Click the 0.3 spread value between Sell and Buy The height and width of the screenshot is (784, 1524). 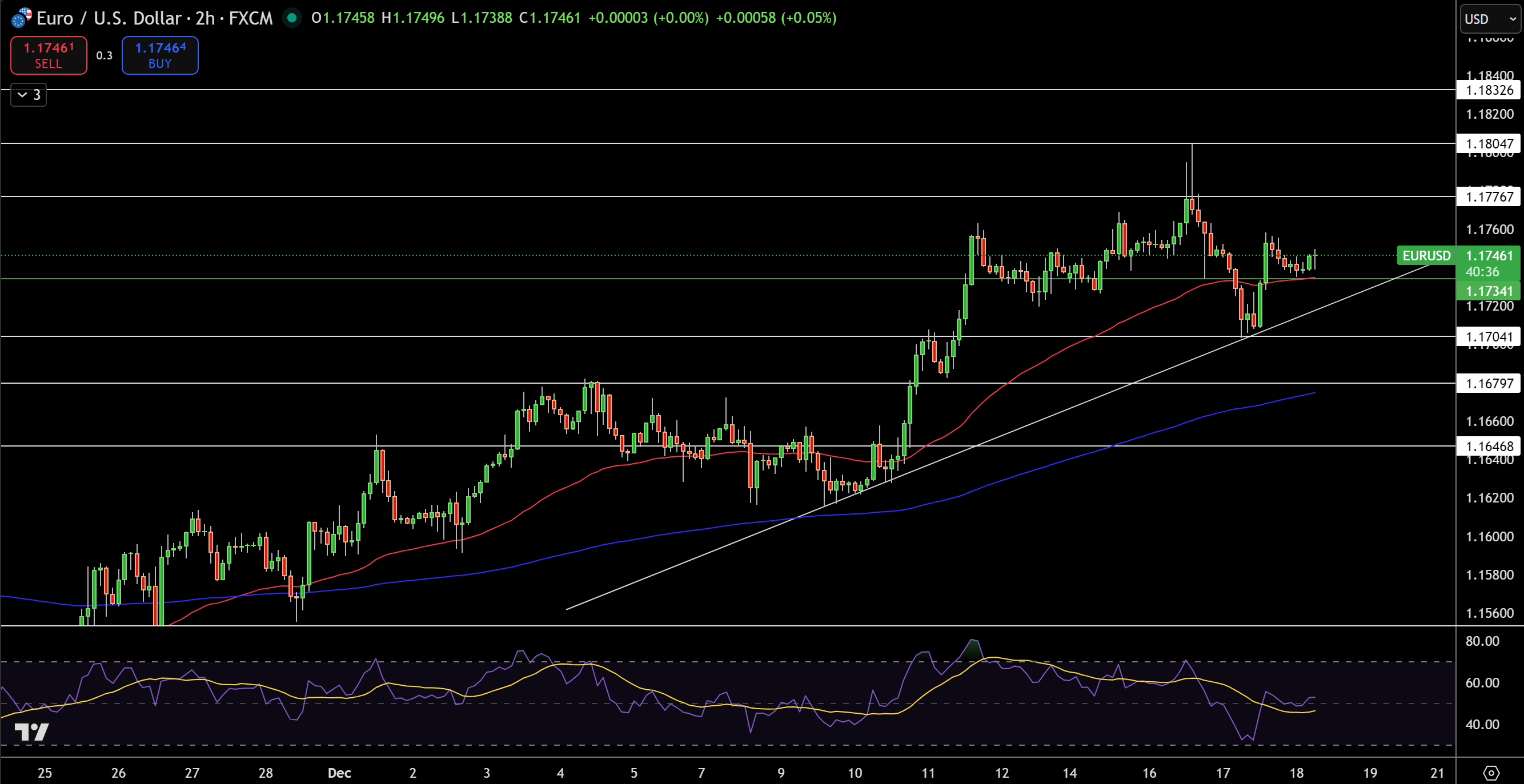(103, 55)
